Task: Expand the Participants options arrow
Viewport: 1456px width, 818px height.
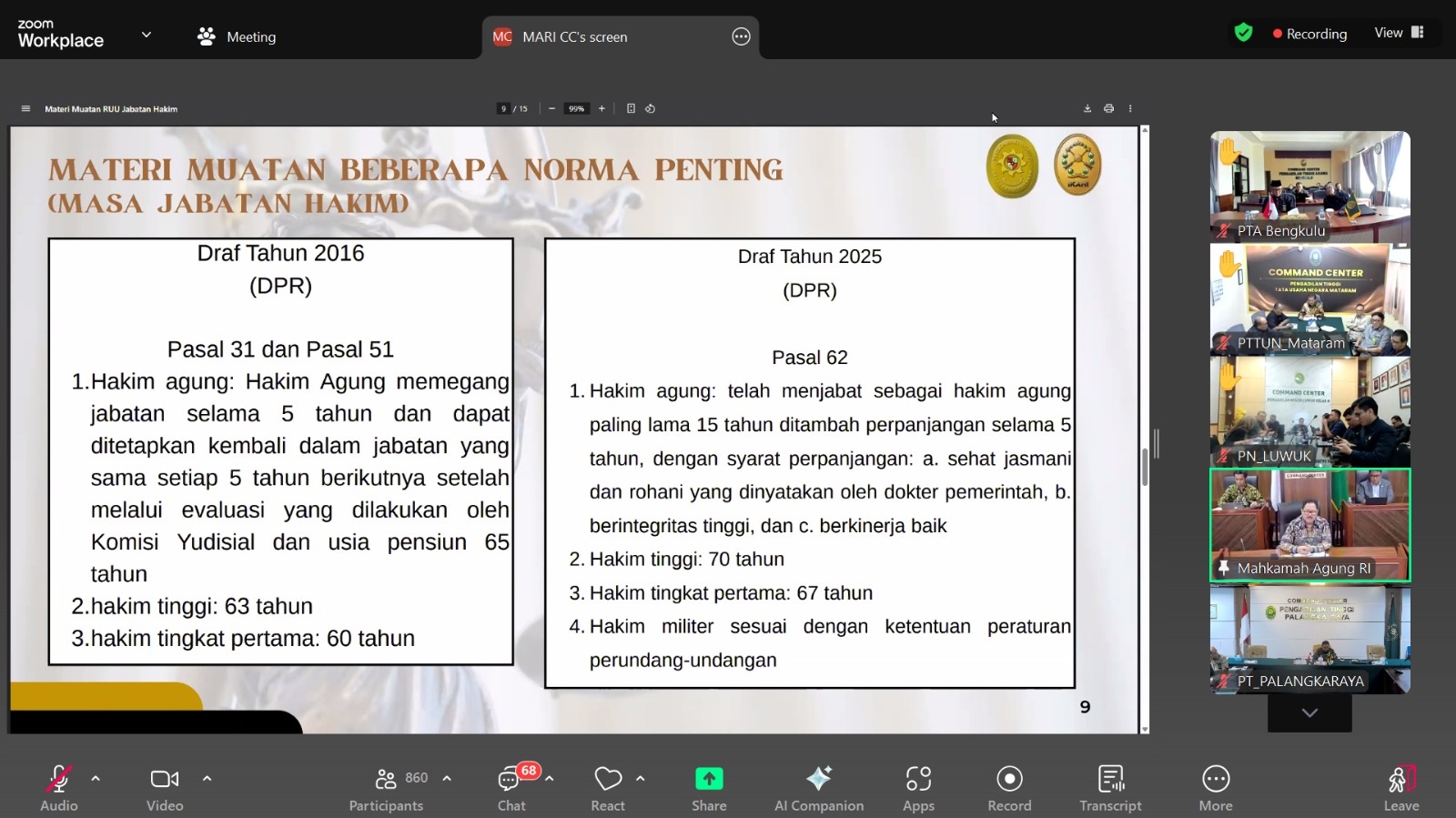Action: point(447,779)
